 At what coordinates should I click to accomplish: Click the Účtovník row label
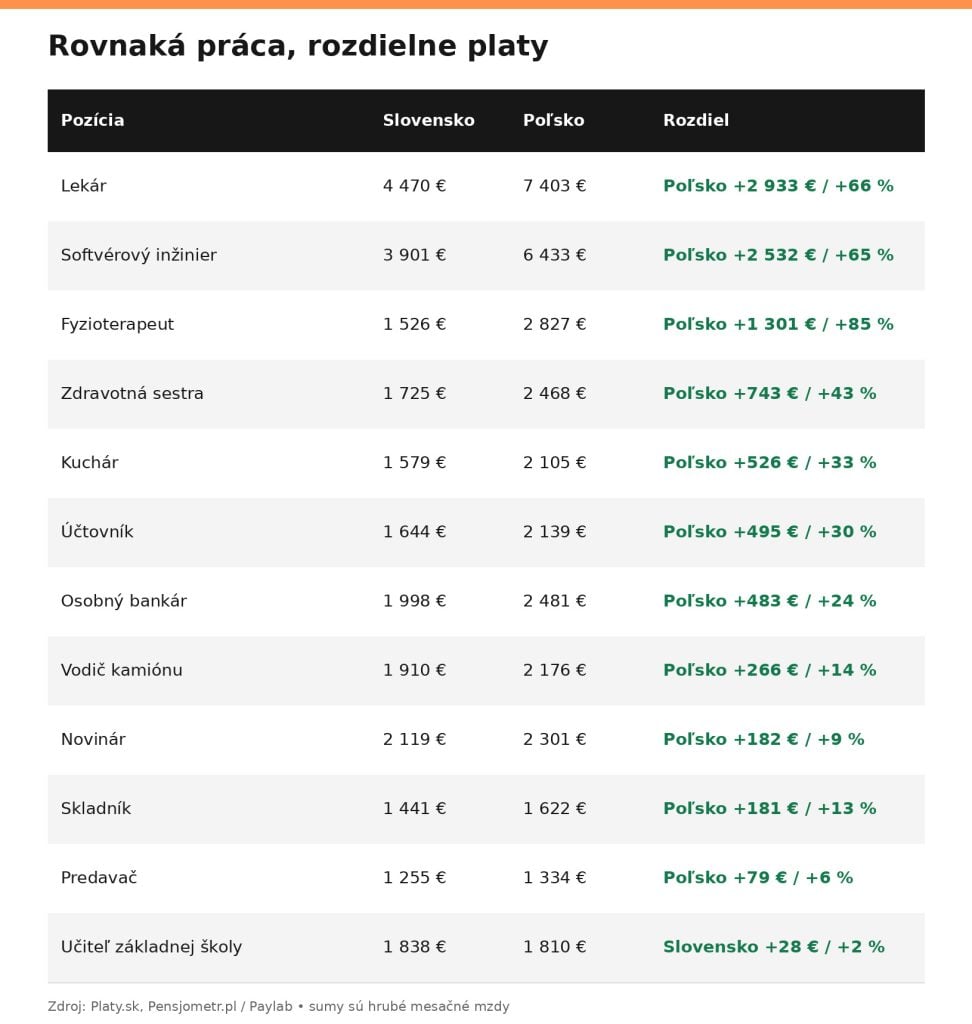tap(97, 532)
